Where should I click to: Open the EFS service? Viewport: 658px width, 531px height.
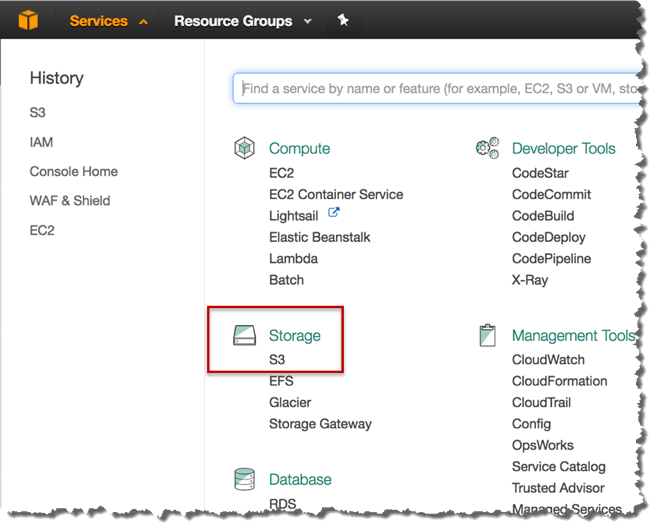pos(281,381)
